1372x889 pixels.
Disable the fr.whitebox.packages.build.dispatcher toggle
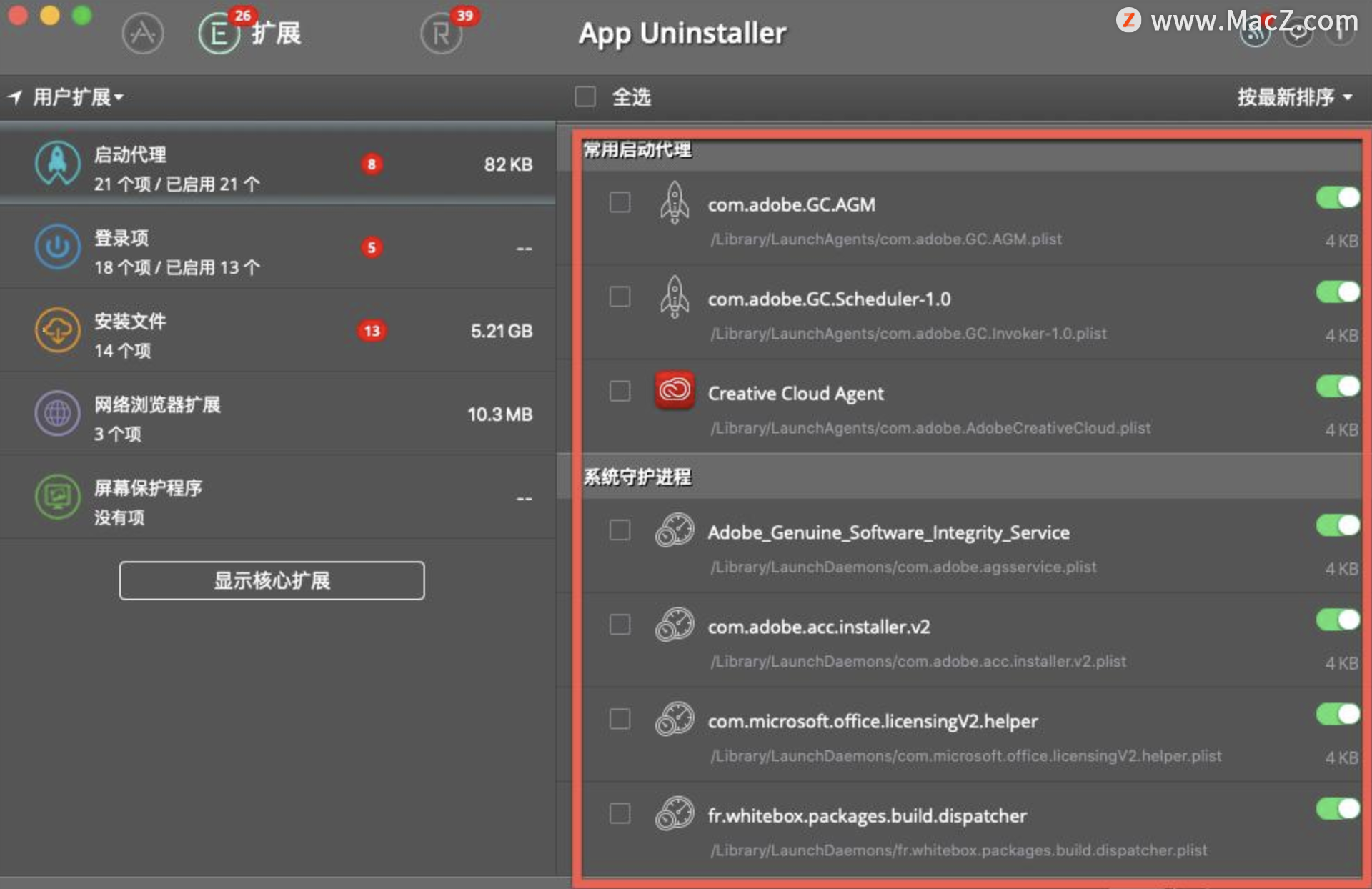(1338, 808)
